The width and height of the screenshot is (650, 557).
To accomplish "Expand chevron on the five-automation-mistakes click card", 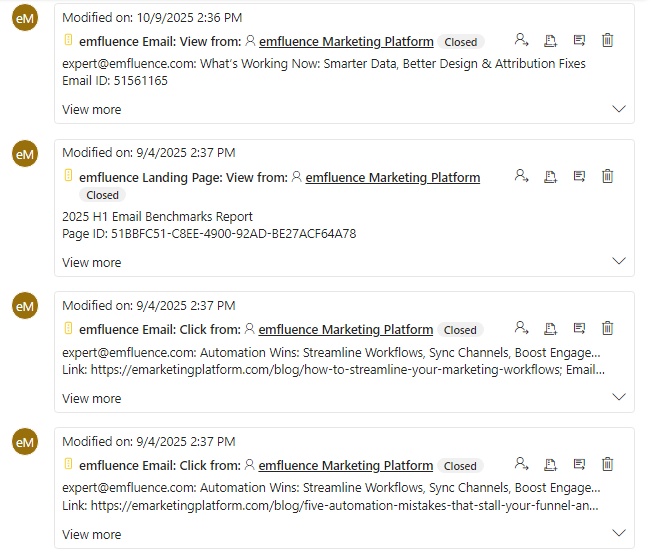I will (x=618, y=534).
